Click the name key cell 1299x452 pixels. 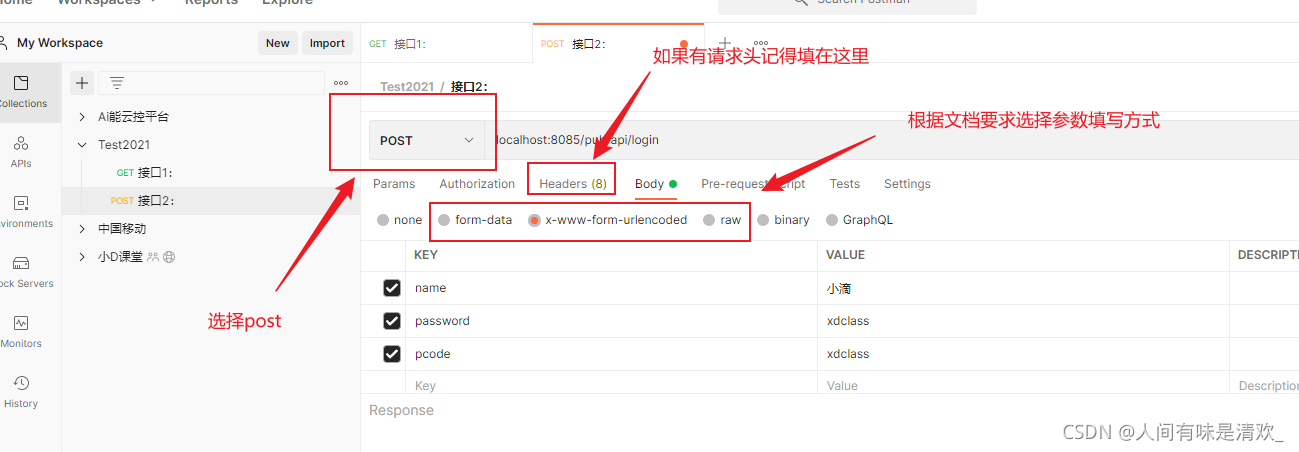coord(611,288)
